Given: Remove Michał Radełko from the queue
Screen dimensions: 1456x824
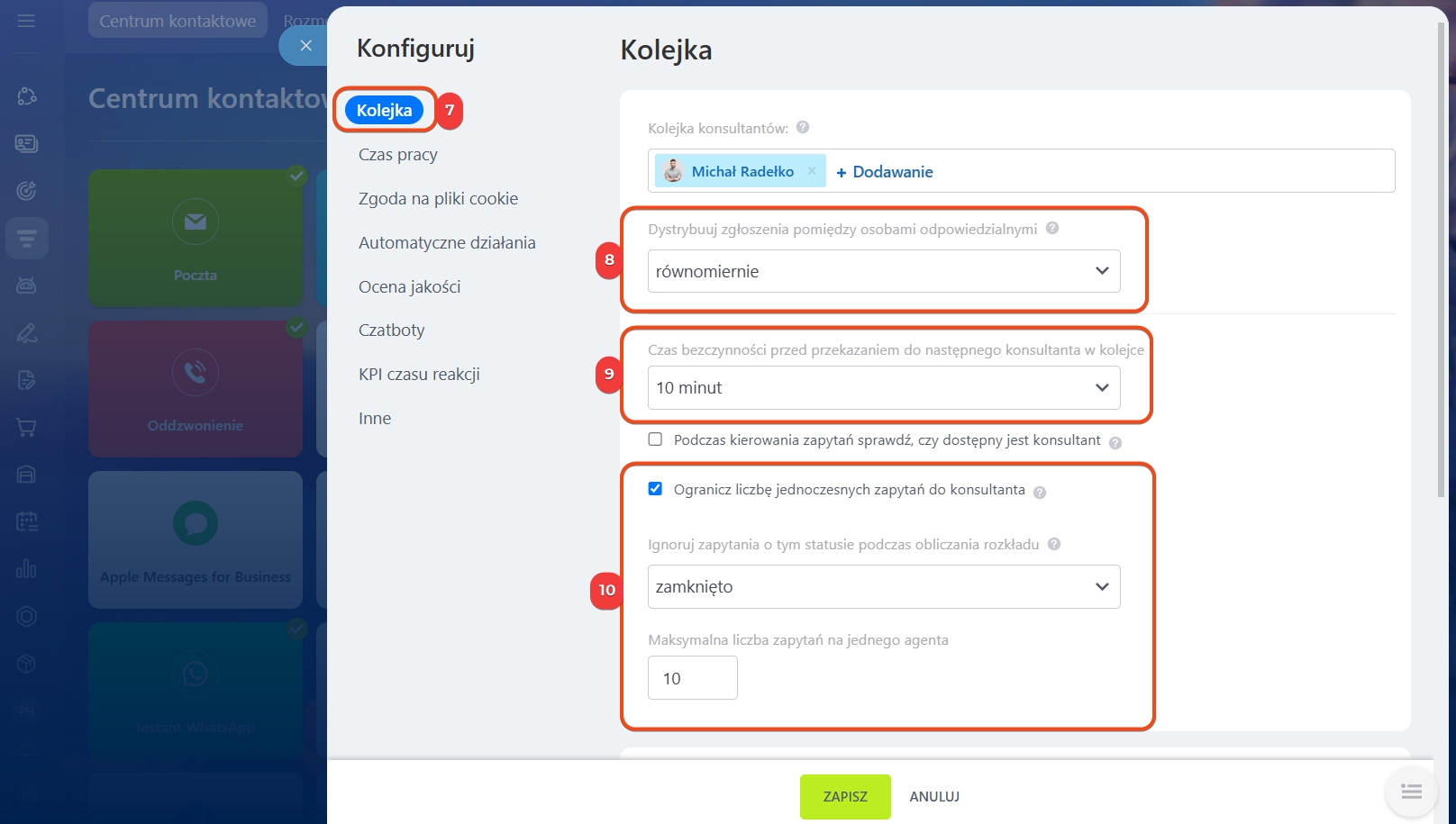Looking at the screenshot, I should tap(812, 171).
